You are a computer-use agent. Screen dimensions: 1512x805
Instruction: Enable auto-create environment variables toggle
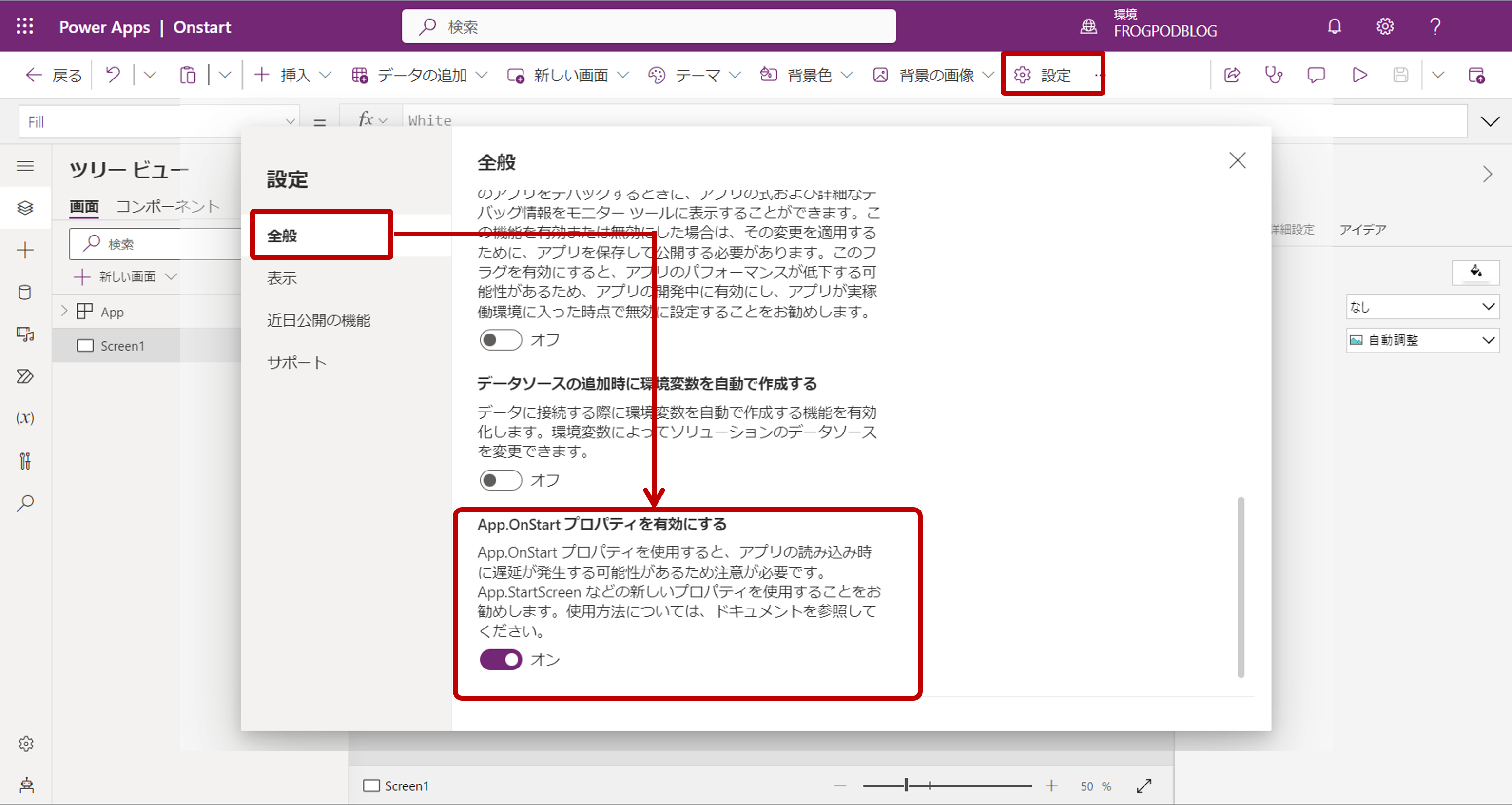tap(501, 480)
